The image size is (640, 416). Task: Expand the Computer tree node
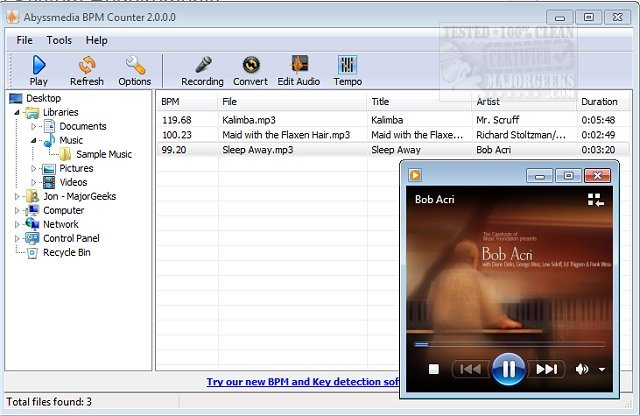coord(17,211)
